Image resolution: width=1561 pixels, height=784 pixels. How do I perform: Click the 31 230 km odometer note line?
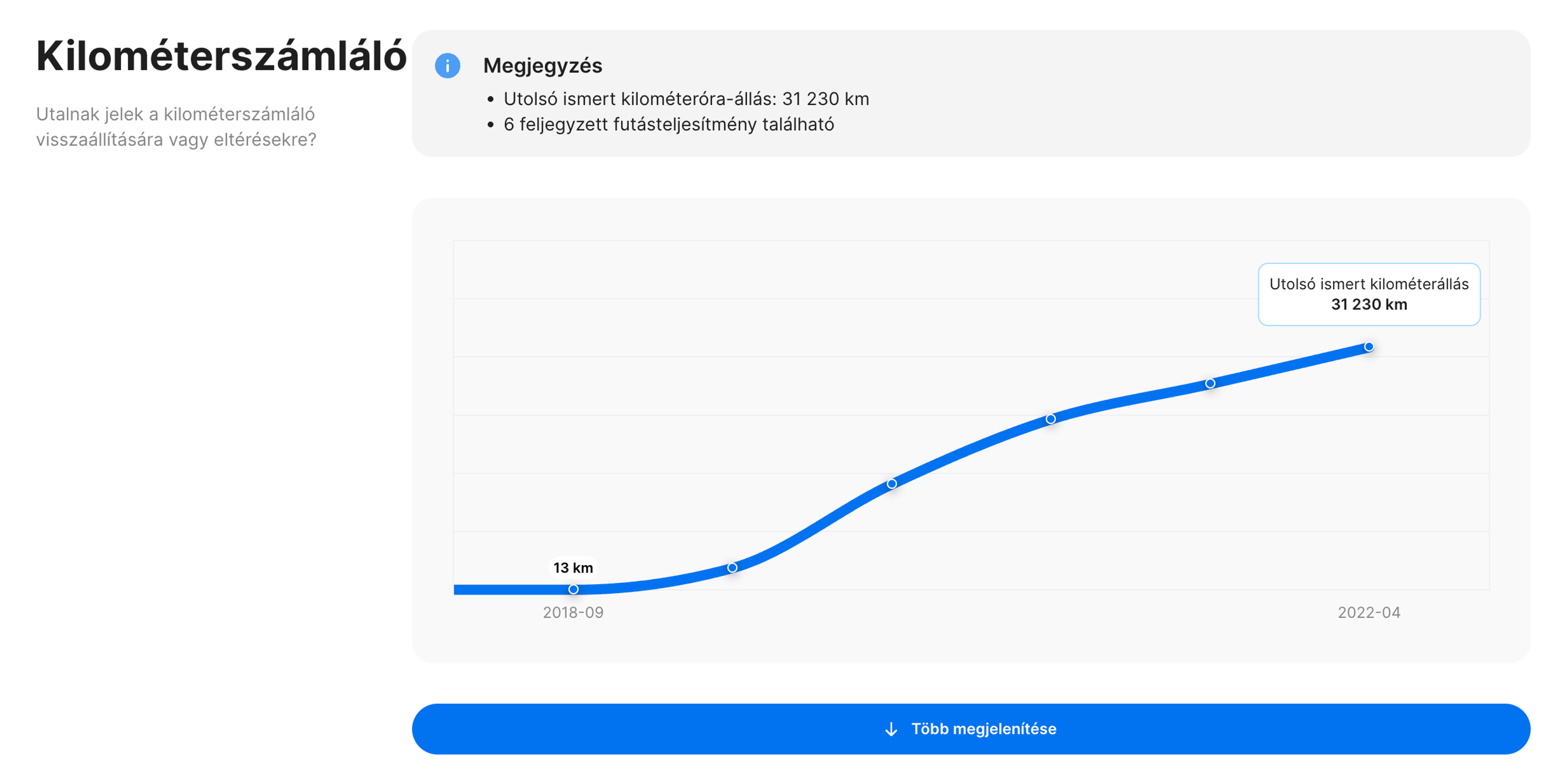[686, 99]
